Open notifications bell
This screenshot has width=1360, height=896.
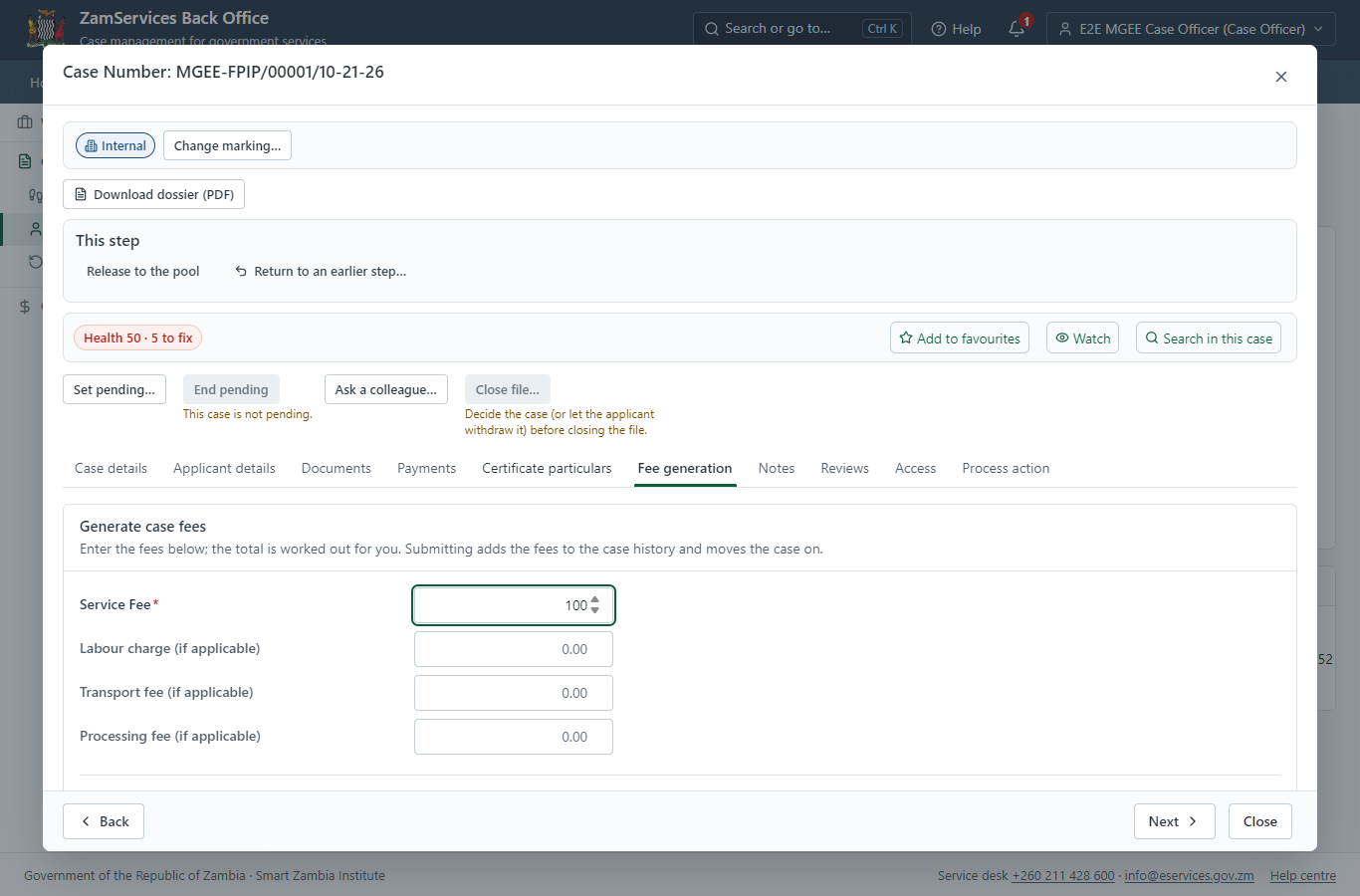pos(1017,29)
